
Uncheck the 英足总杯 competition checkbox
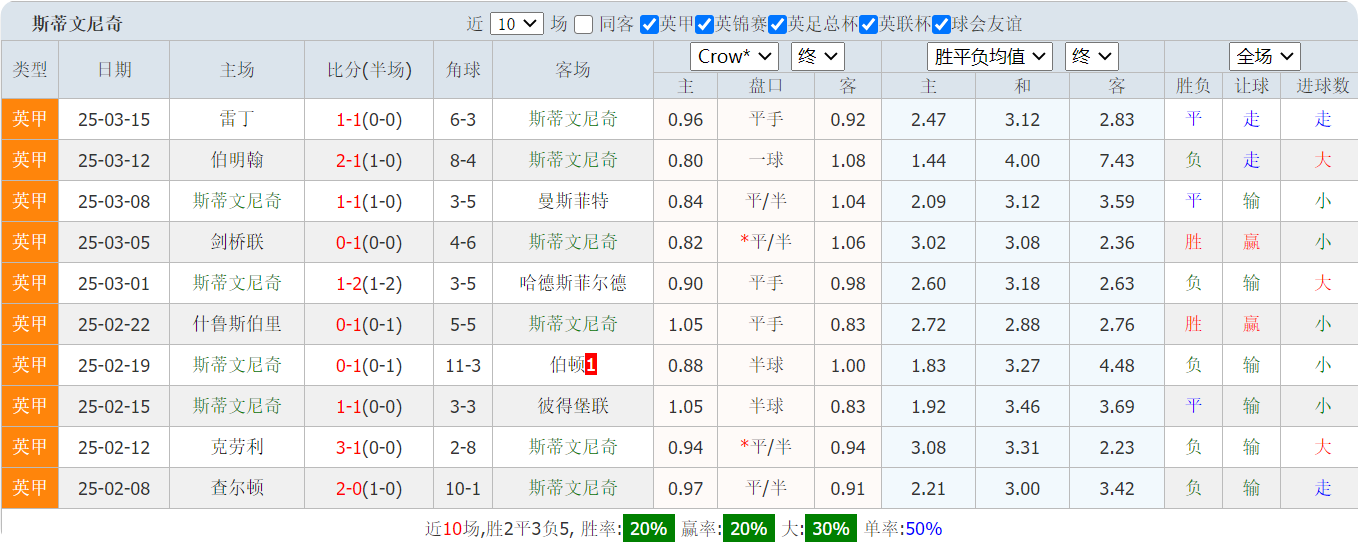[x=777, y=24]
